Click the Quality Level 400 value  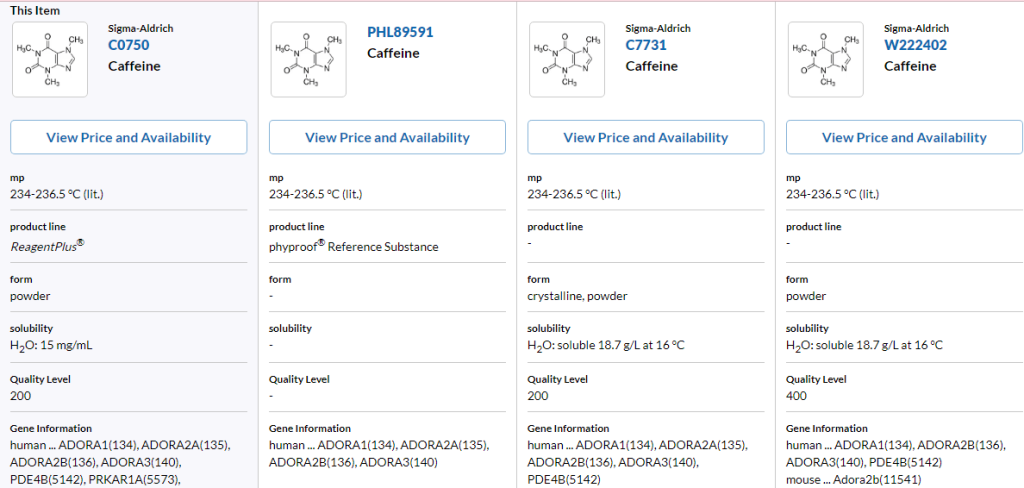coord(795,396)
